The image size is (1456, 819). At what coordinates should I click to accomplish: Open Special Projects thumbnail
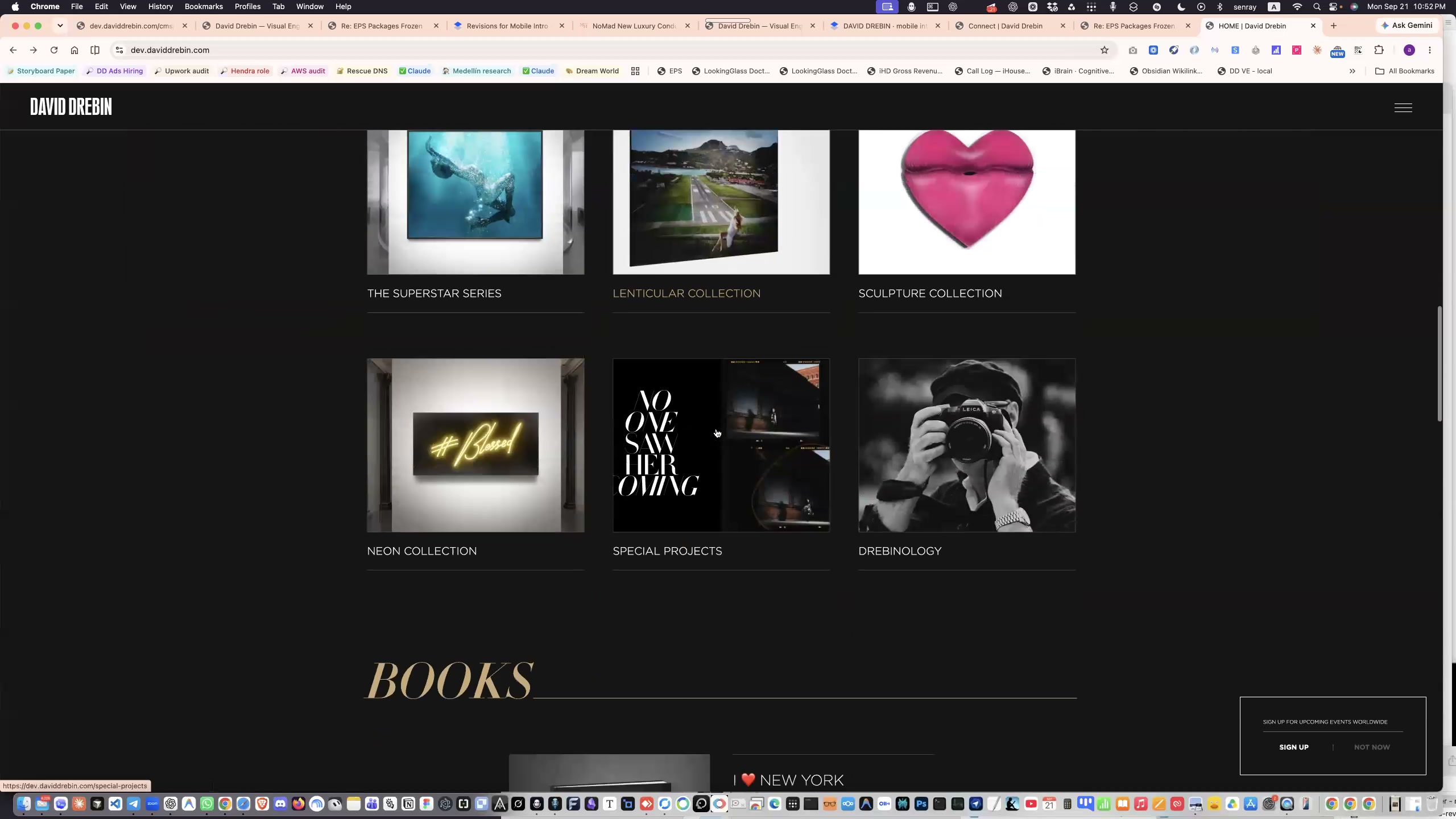click(721, 445)
